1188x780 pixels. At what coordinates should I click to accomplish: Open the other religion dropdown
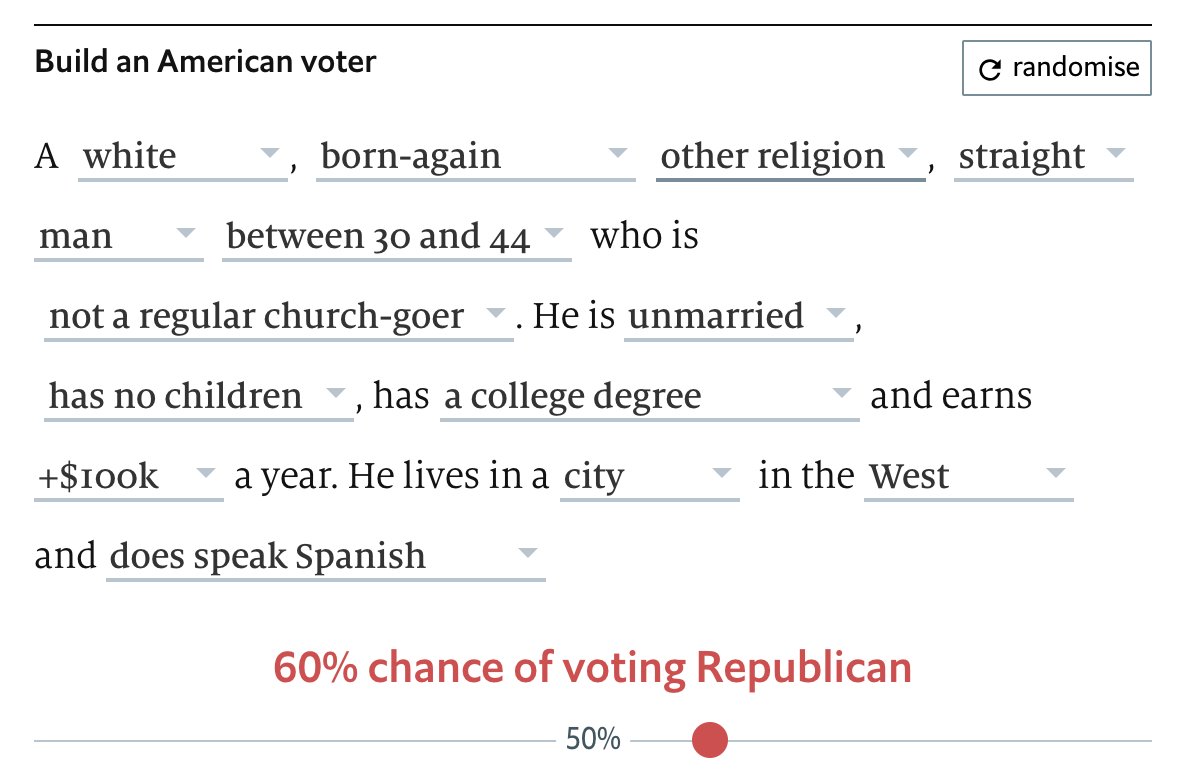[x=789, y=157]
